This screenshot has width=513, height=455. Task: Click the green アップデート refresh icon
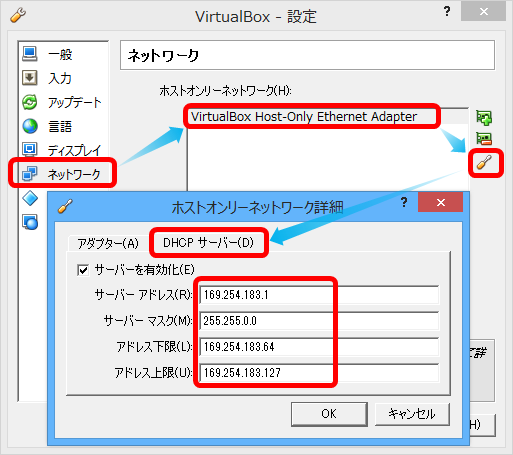(x=30, y=102)
